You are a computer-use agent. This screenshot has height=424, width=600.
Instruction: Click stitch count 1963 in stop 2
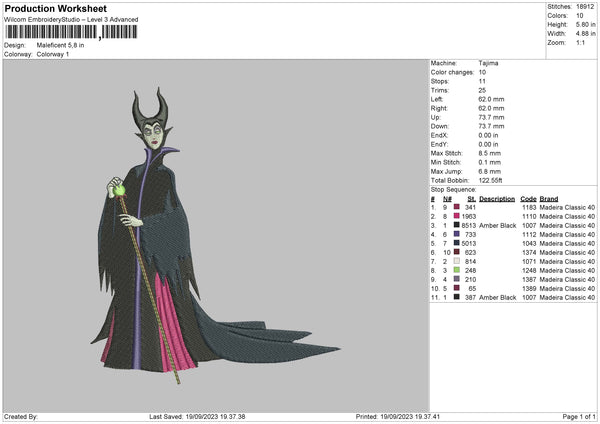click(x=469, y=217)
